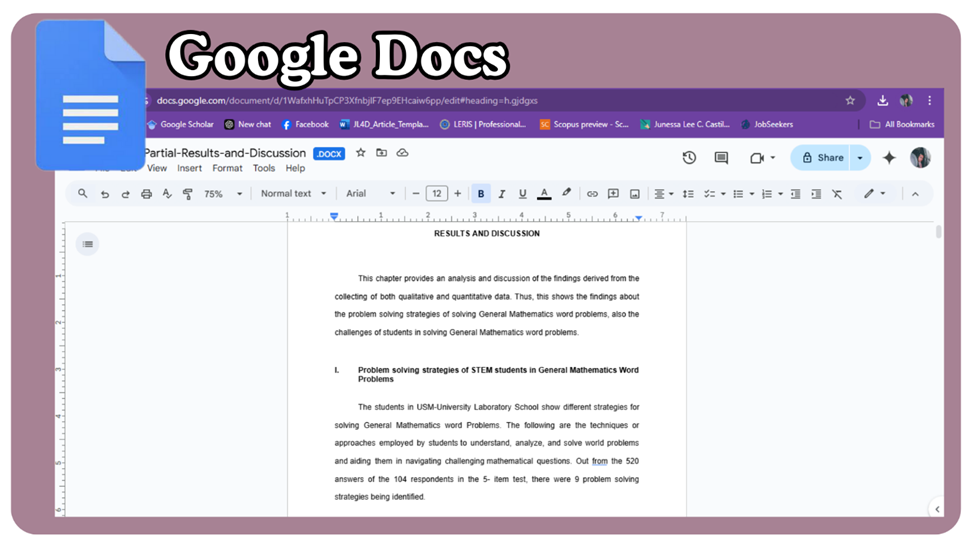The image size is (975, 548).
Task: Open the Chrome three-dot menu
Action: pos(930,100)
